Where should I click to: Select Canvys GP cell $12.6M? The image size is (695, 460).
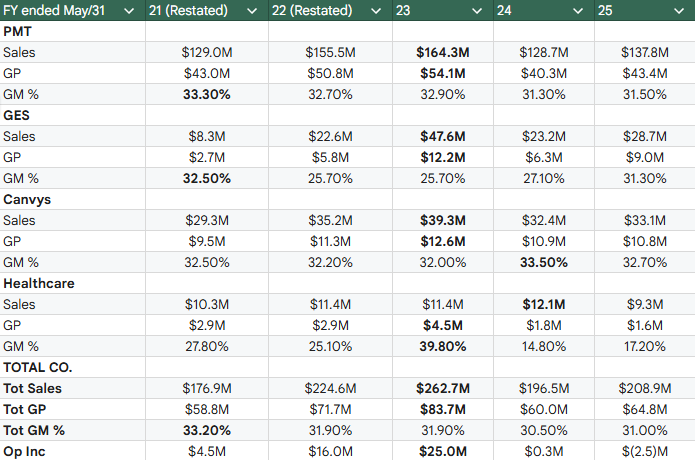click(x=443, y=241)
